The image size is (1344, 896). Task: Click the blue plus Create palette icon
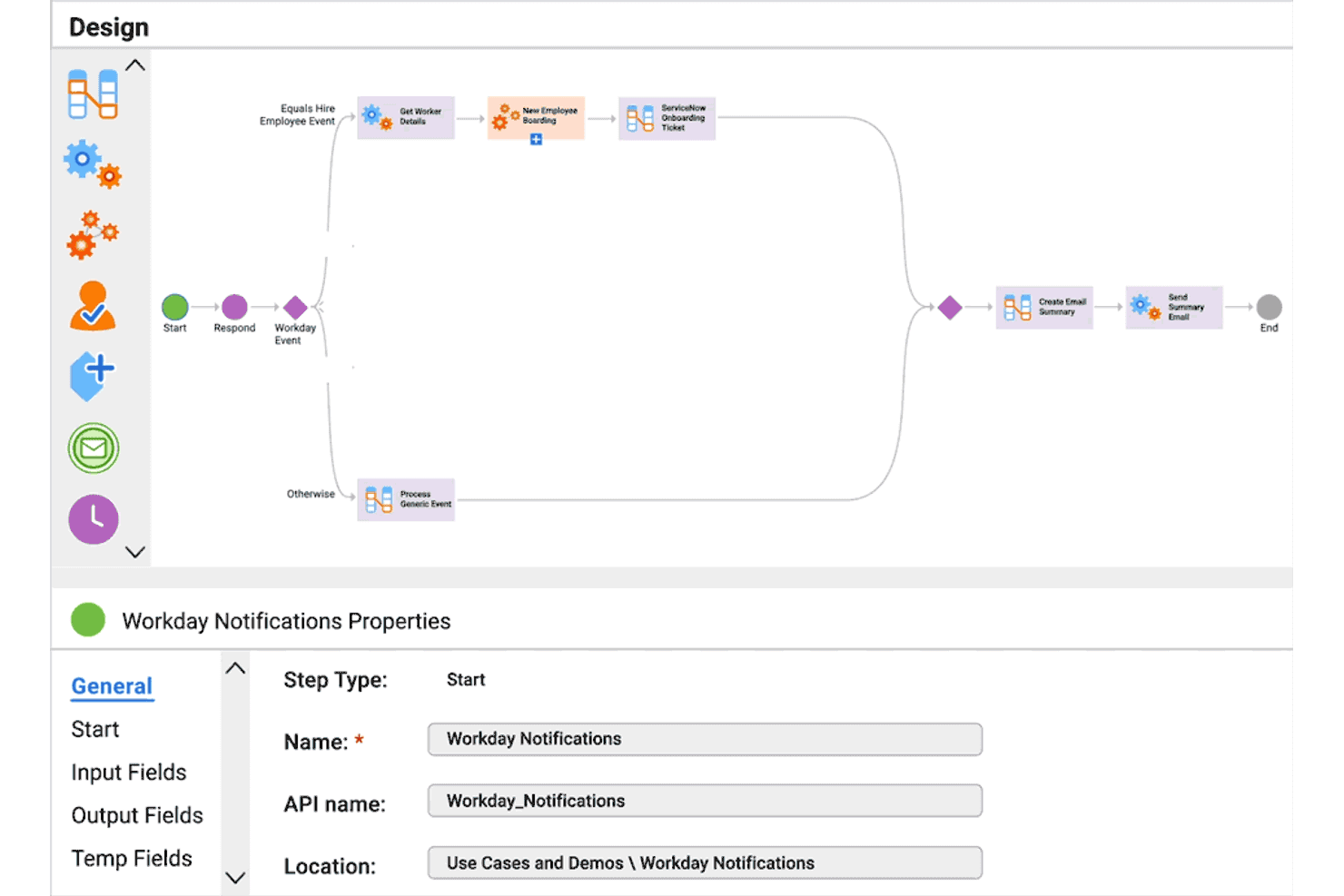[x=93, y=376]
